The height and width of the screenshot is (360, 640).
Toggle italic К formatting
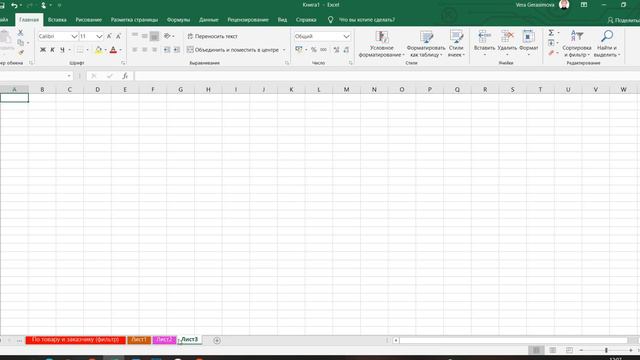[x=52, y=50]
